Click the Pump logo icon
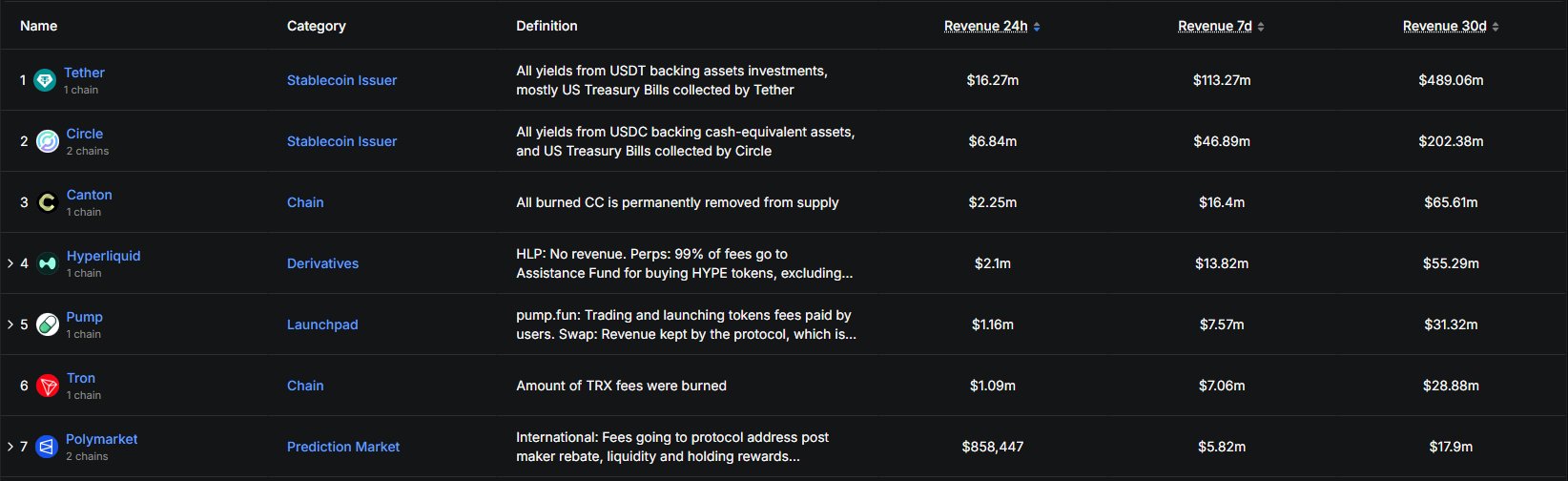 [x=47, y=325]
